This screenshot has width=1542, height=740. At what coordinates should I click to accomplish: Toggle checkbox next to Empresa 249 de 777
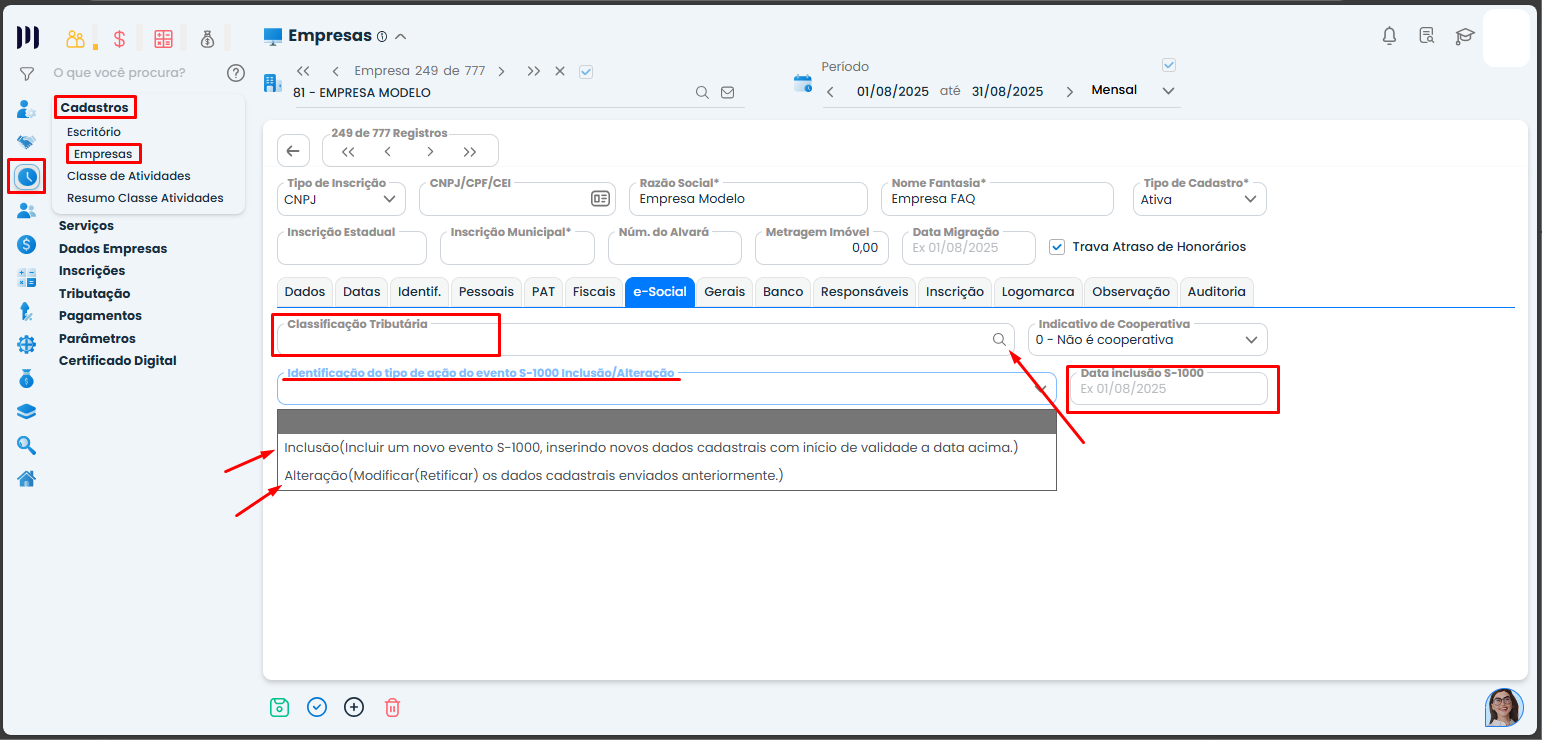[x=586, y=71]
